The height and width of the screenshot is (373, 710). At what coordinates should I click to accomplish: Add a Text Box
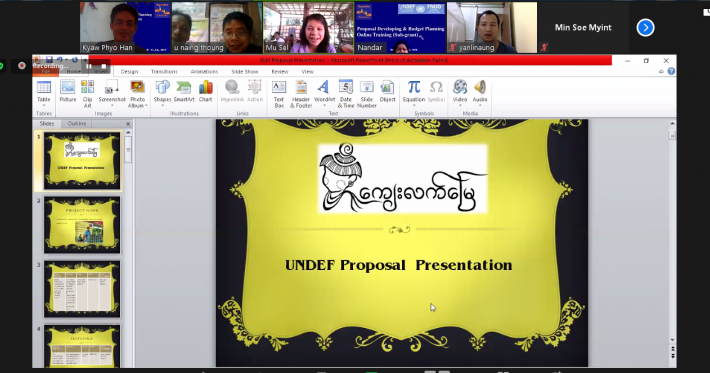coord(279,94)
